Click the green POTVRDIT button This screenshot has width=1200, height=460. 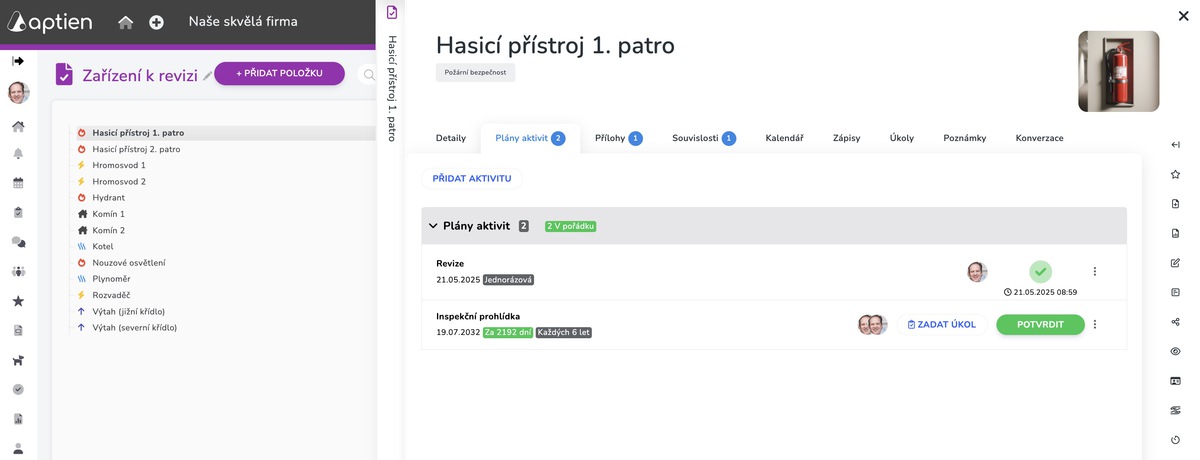pos(1040,324)
